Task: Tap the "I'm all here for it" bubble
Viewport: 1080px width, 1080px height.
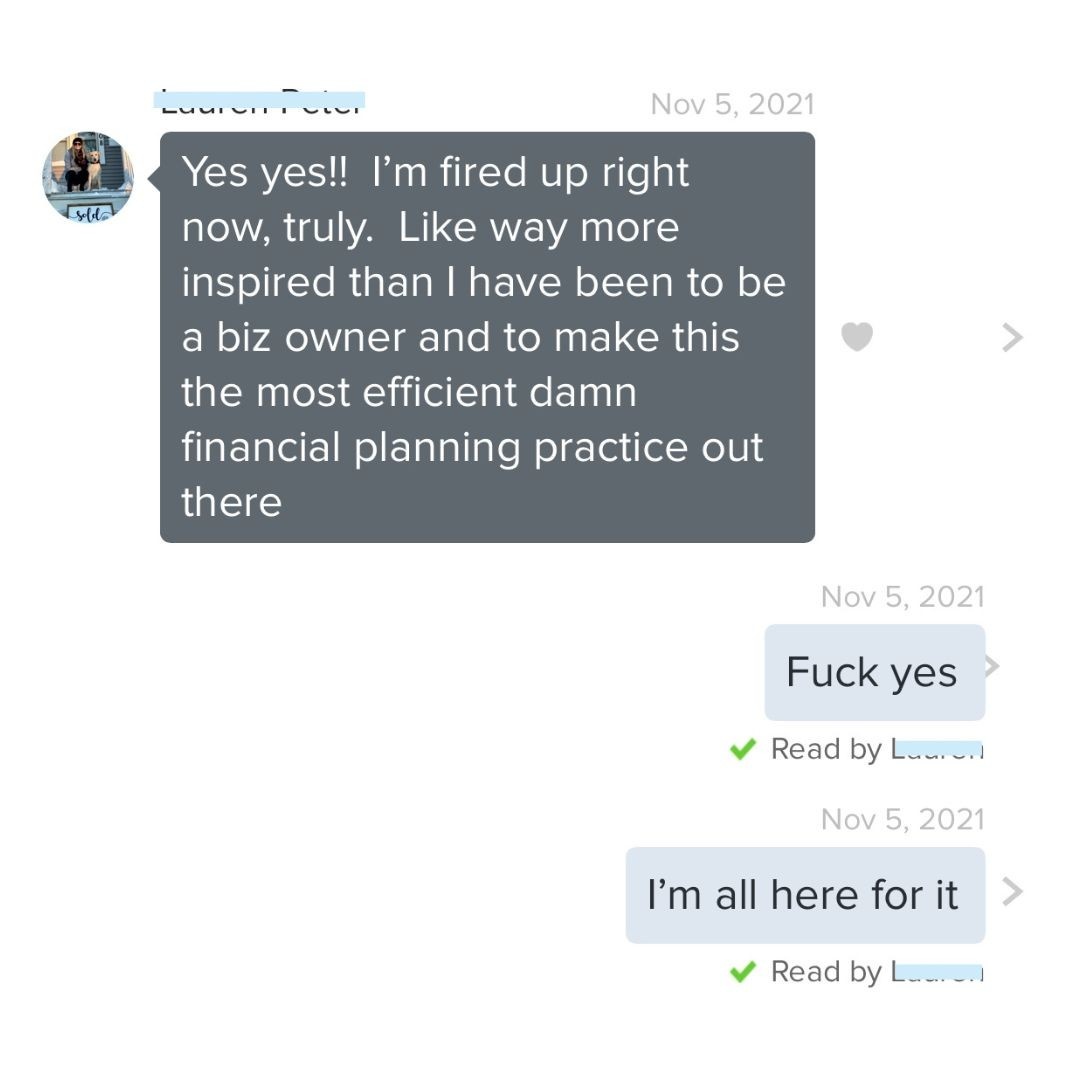Action: tap(805, 895)
